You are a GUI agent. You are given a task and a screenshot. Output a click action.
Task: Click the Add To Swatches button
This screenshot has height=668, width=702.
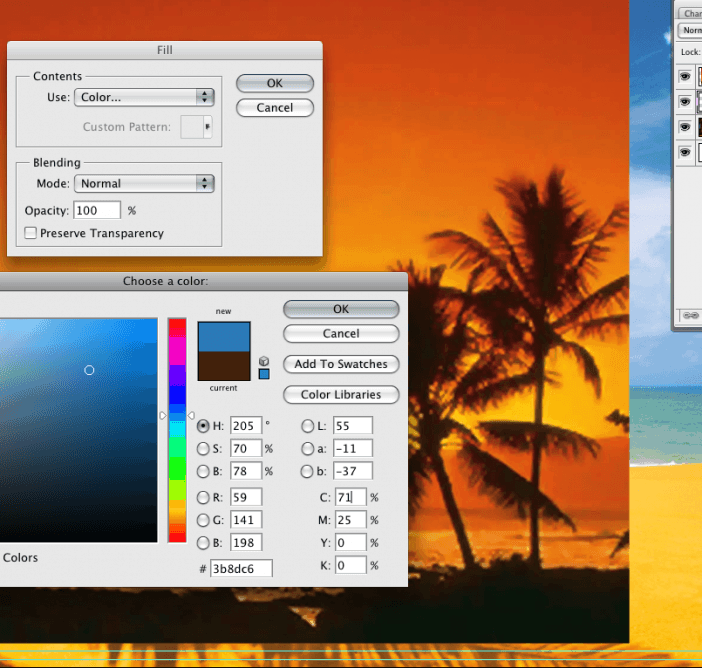[x=341, y=364]
